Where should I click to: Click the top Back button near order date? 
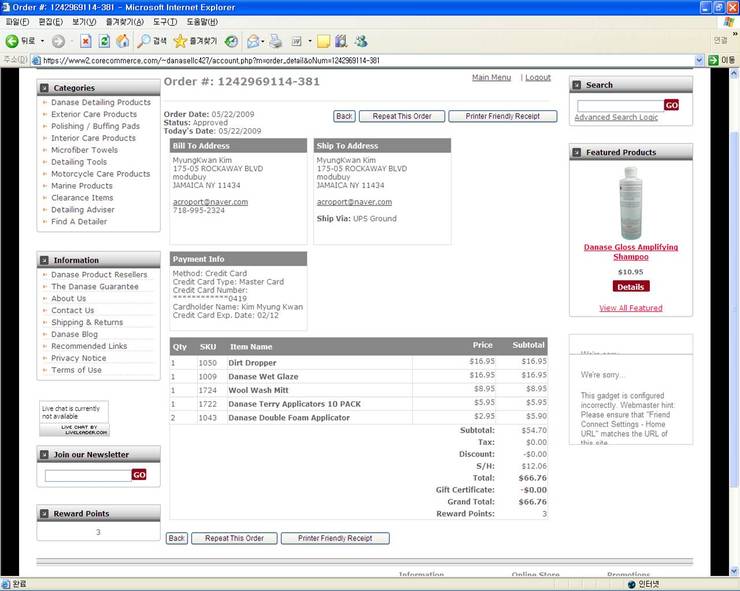344,116
